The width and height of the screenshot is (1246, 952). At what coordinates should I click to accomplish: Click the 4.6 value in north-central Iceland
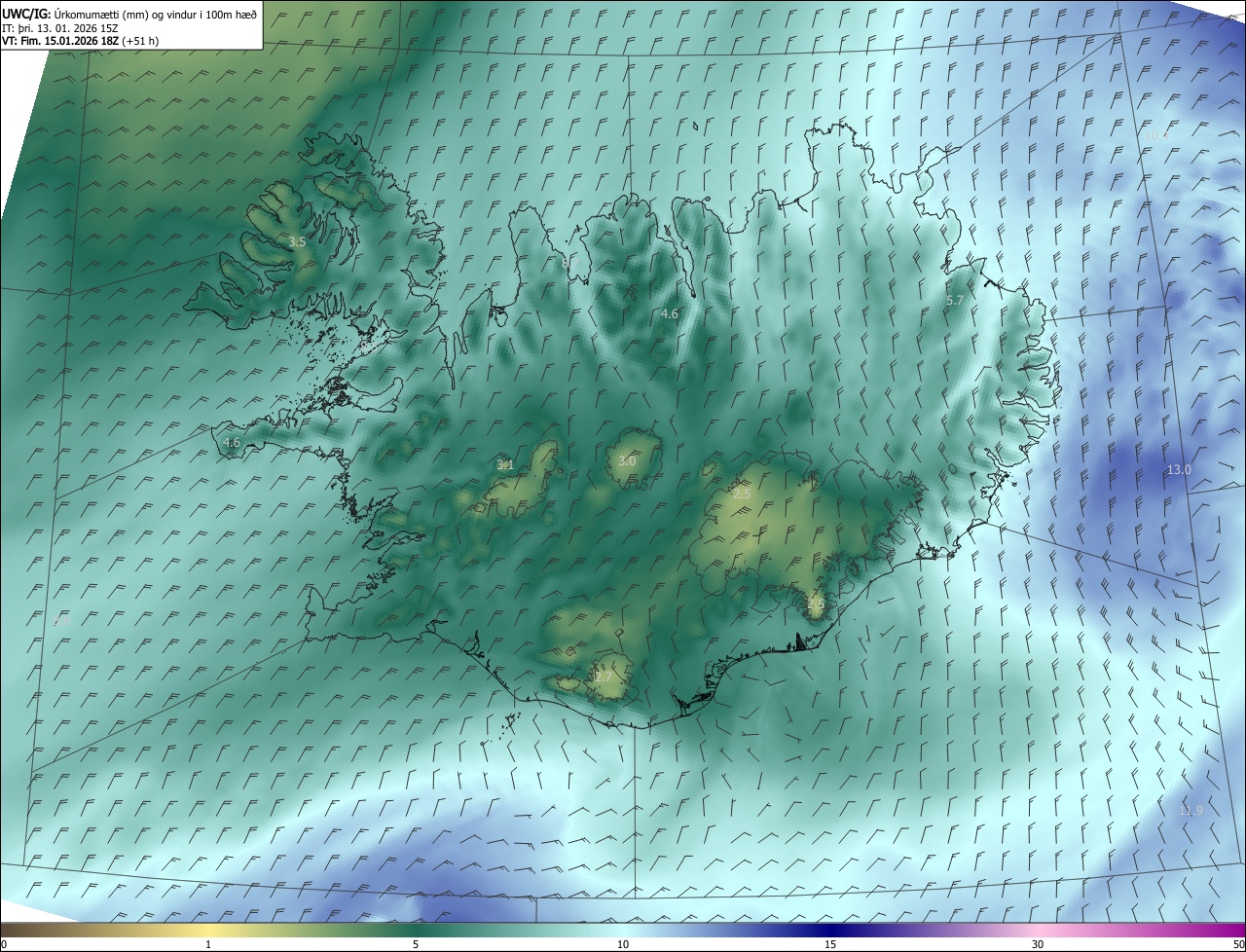(669, 313)
